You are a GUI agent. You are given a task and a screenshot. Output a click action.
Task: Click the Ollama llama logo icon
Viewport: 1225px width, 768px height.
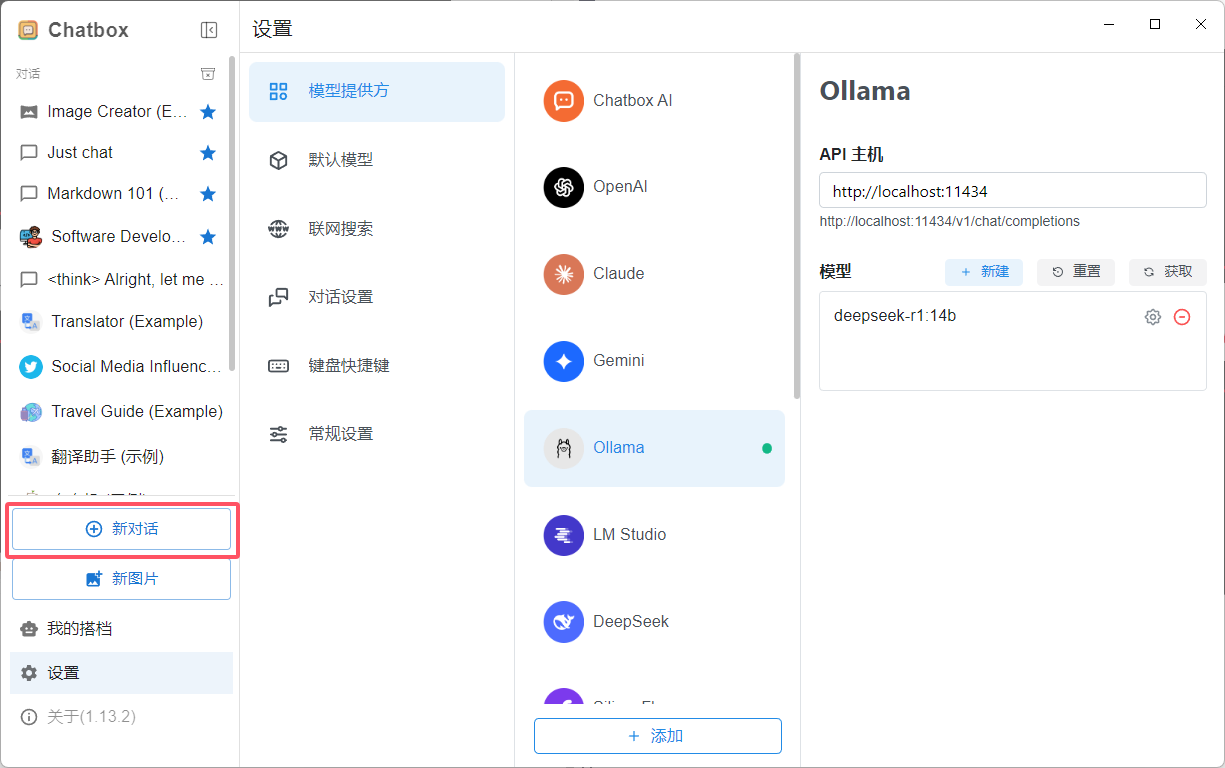[x=564, y=448]
